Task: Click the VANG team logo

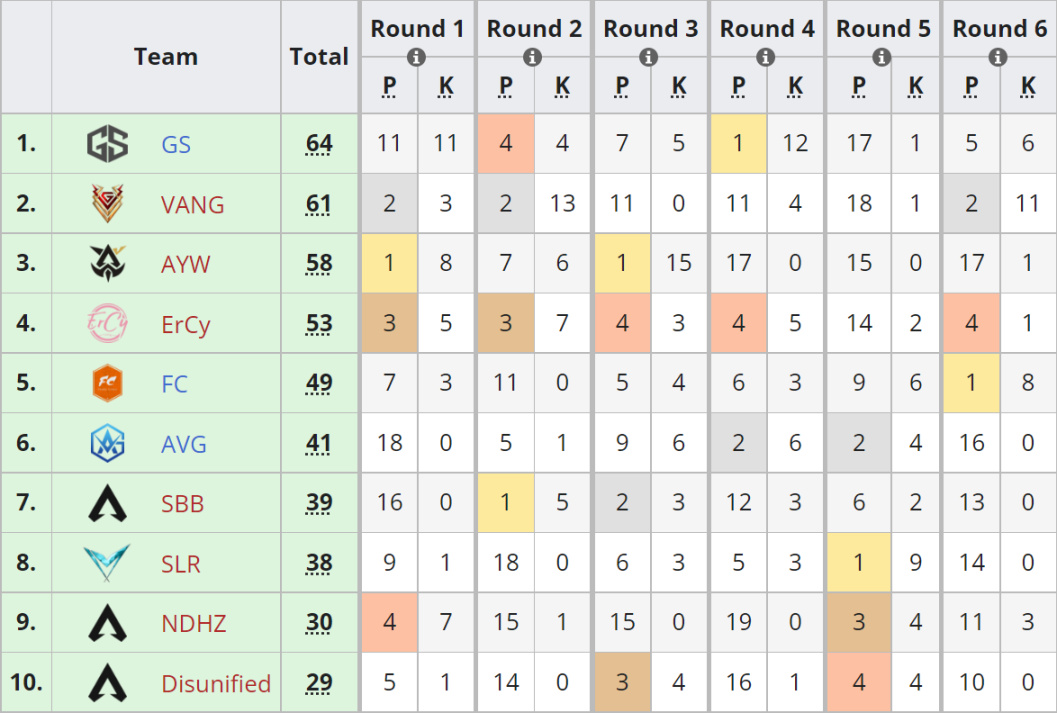Action: [106, 203]
